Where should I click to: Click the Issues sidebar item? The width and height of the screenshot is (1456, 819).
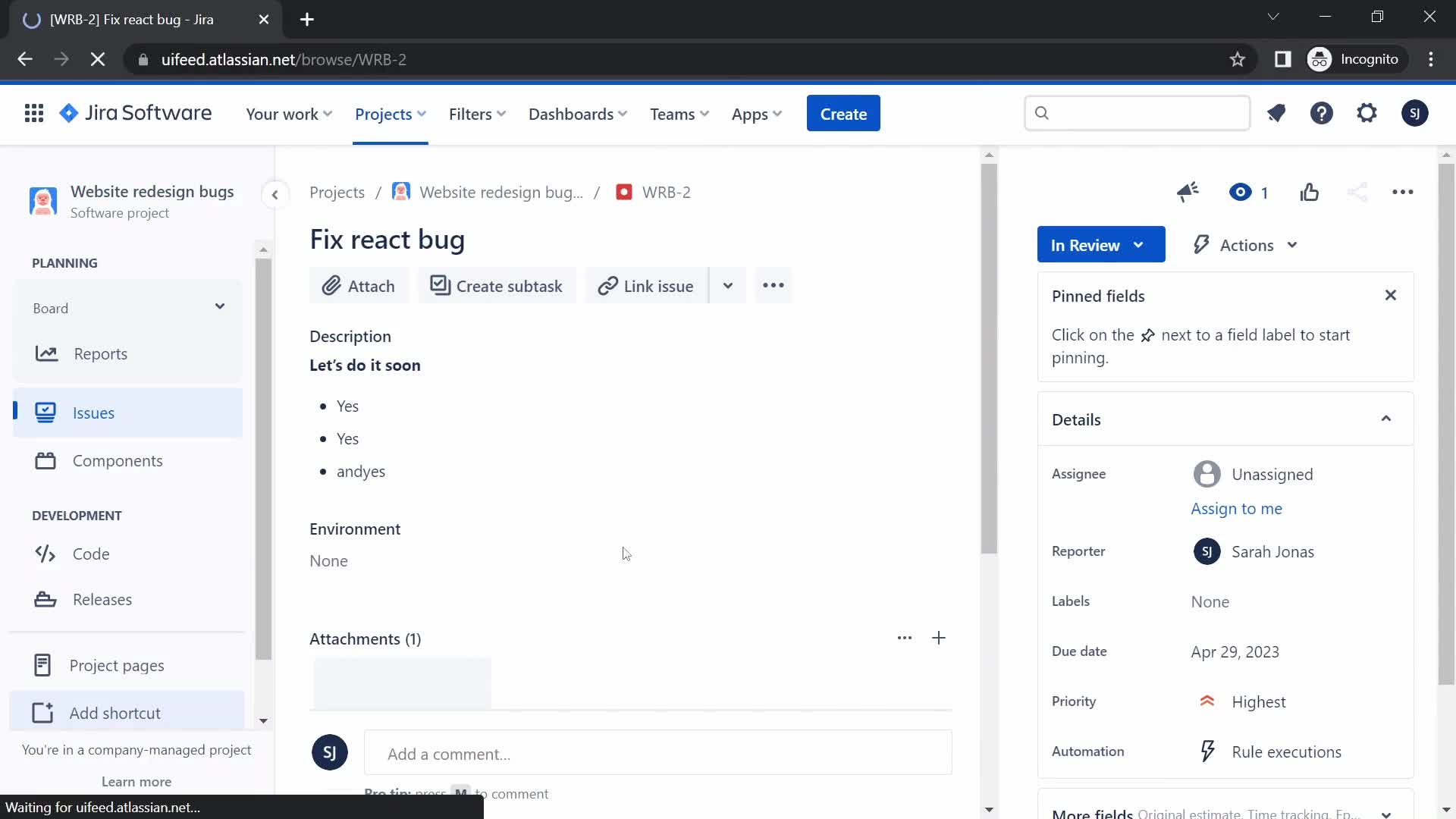pyautogui.click(x=94, y=412)
